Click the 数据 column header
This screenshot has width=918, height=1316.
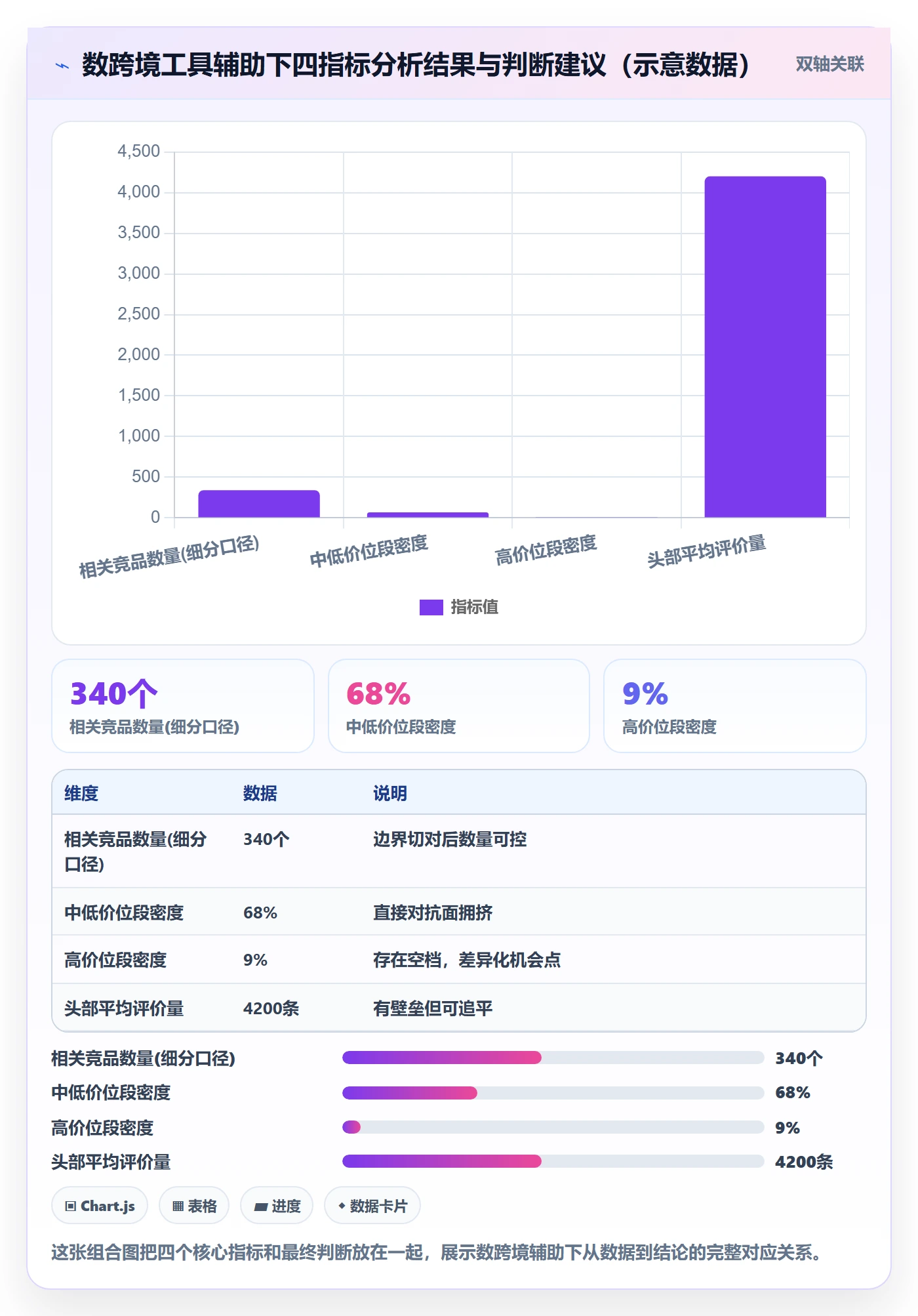260,793
